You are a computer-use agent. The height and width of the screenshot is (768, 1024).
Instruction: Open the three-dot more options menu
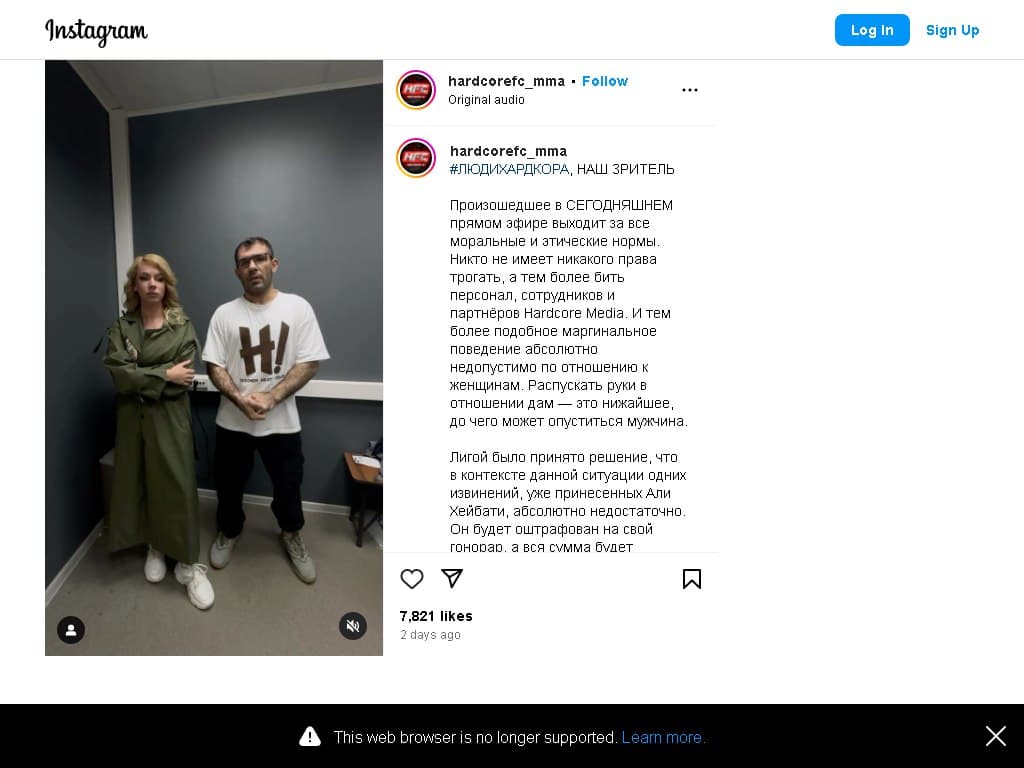click(690, 90)
